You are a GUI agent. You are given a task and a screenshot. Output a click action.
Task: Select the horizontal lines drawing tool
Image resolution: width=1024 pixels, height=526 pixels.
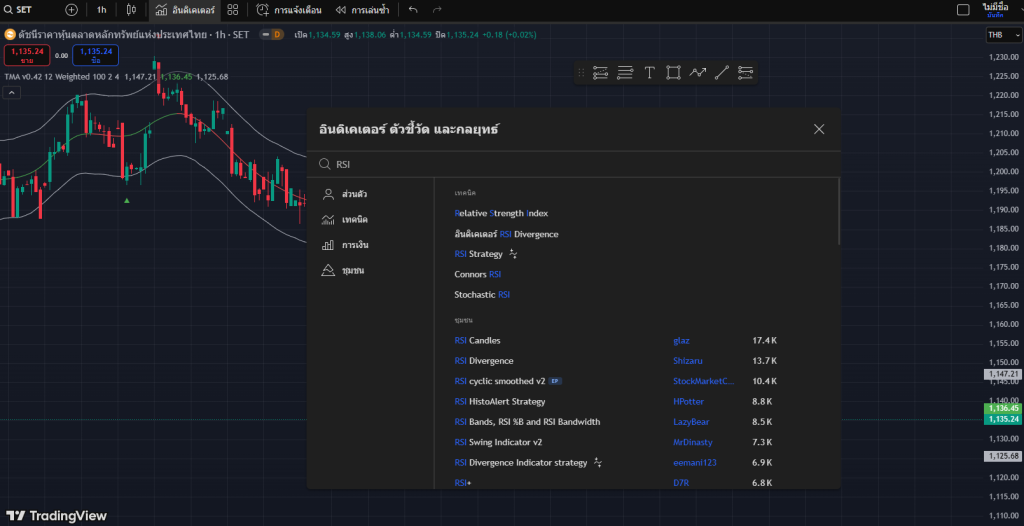click(625, 73)
